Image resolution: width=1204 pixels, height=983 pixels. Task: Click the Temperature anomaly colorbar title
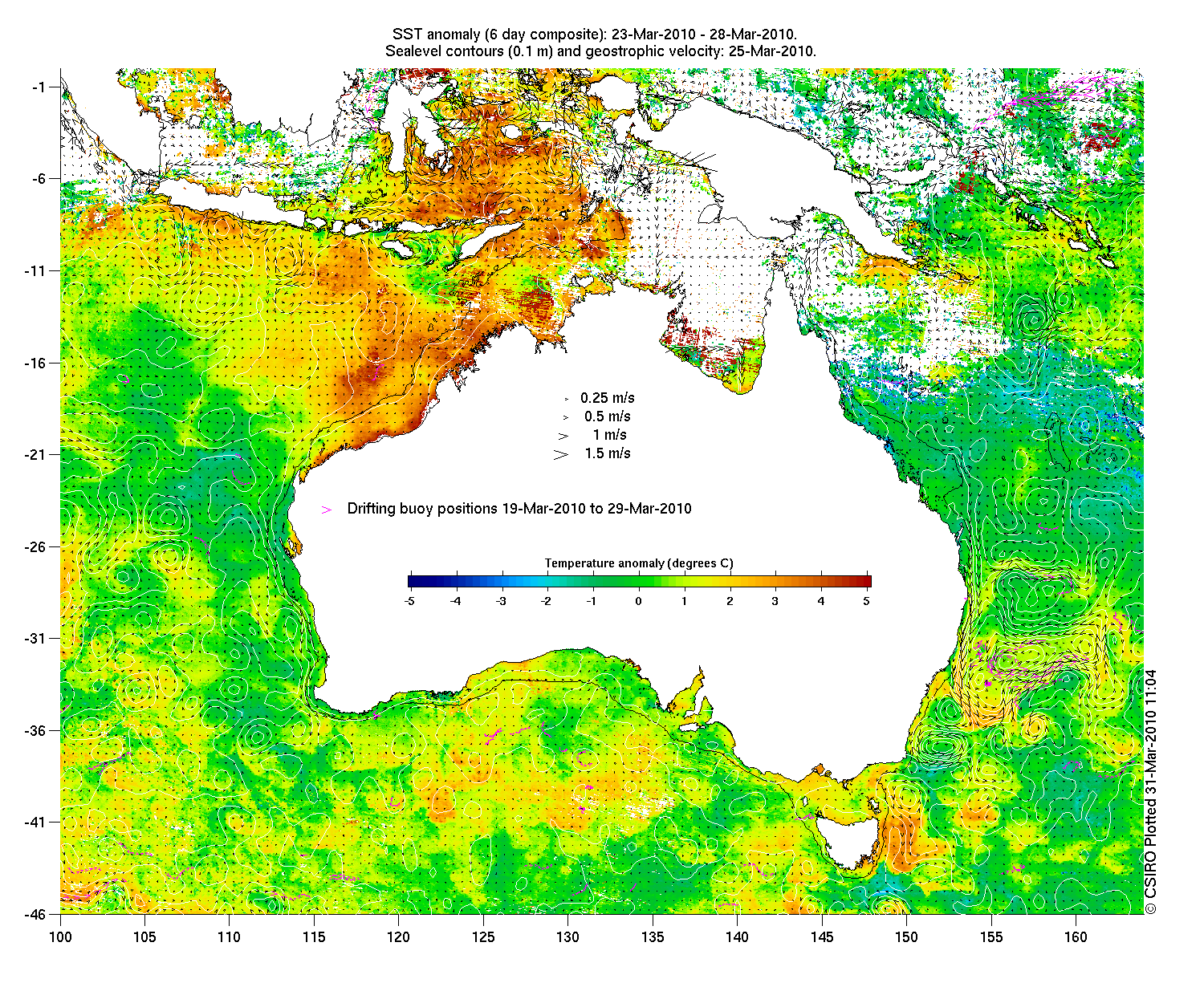tap(639, 563)
